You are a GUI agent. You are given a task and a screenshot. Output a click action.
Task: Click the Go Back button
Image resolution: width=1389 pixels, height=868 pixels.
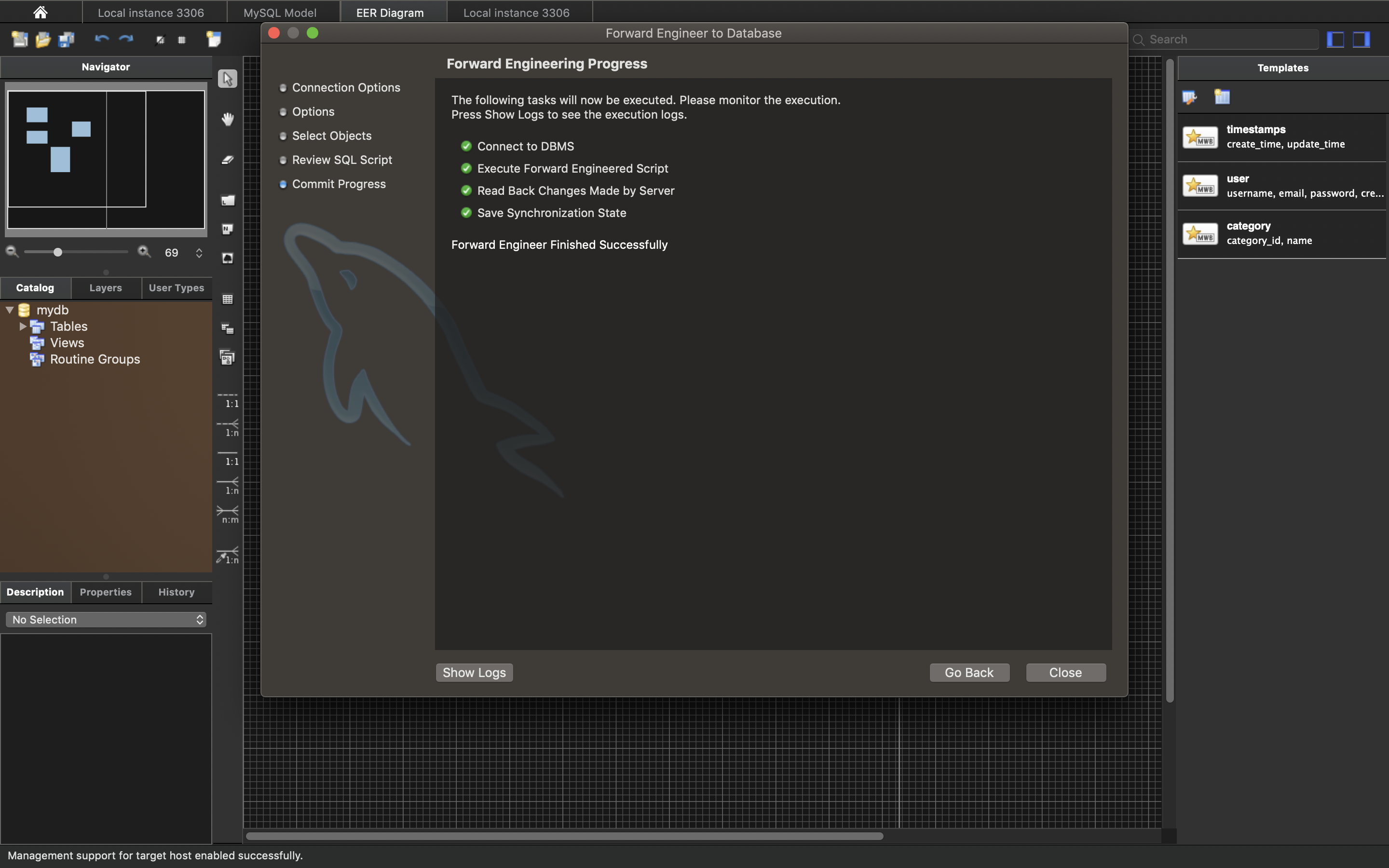coord(969,672)
